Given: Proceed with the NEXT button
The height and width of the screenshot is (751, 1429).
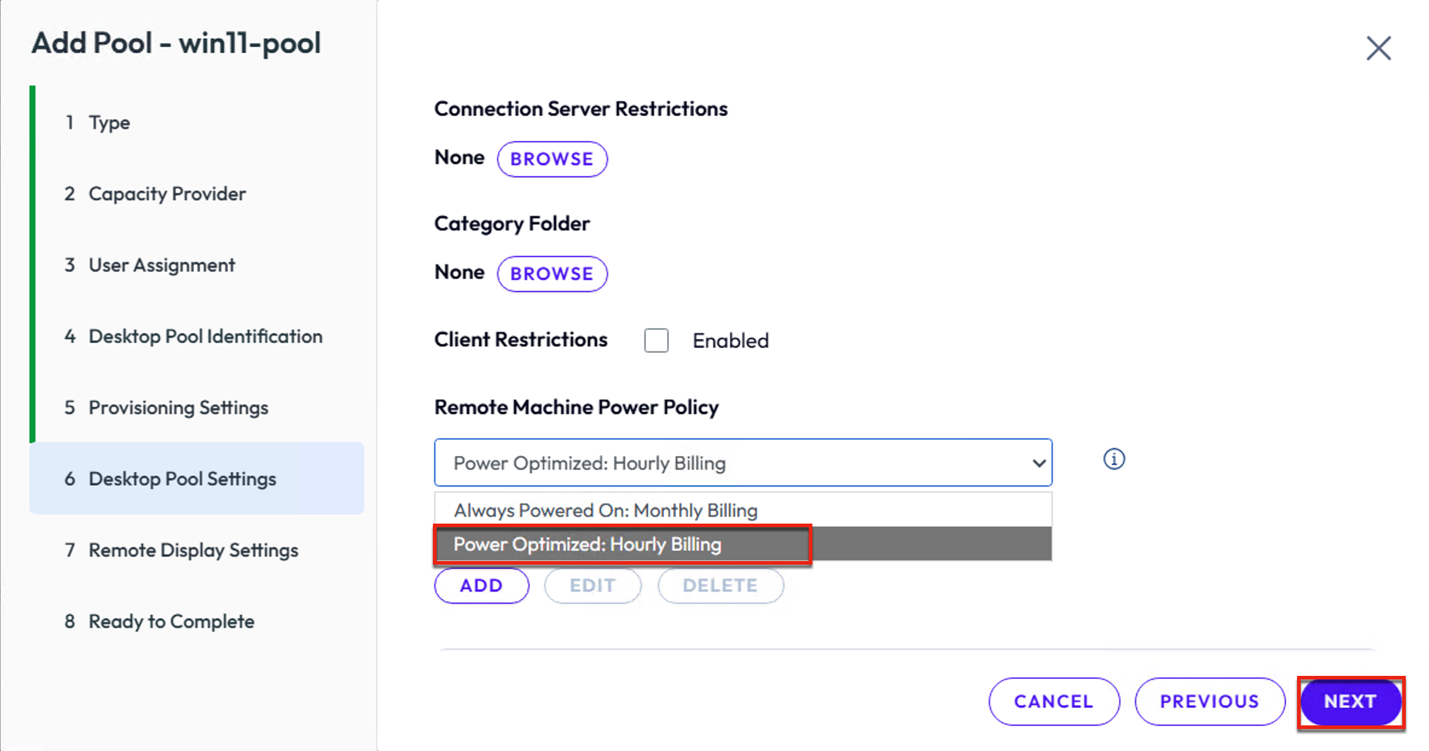Looking at the screenshot, I should tap(1350, 701).
